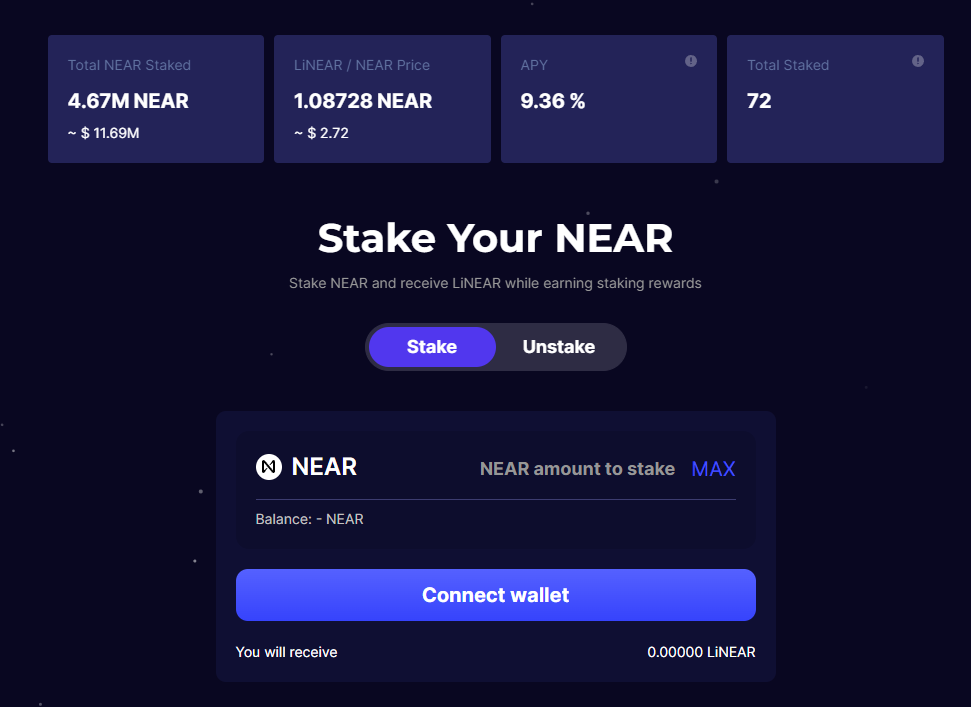This screenshot has height=707, width=971.
Task: Click the NEAR token logo icon
Action: tap(269, 467)
